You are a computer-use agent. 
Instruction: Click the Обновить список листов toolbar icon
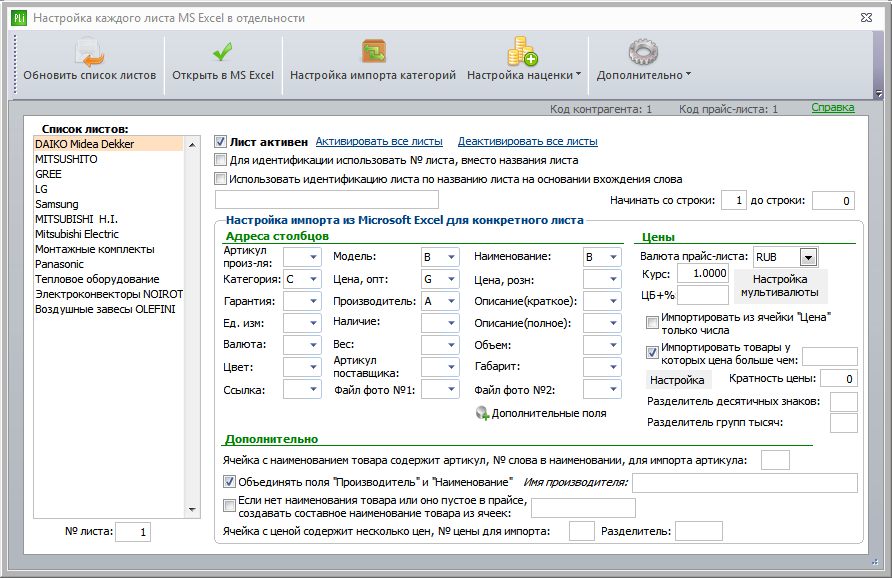pos(89,52)
